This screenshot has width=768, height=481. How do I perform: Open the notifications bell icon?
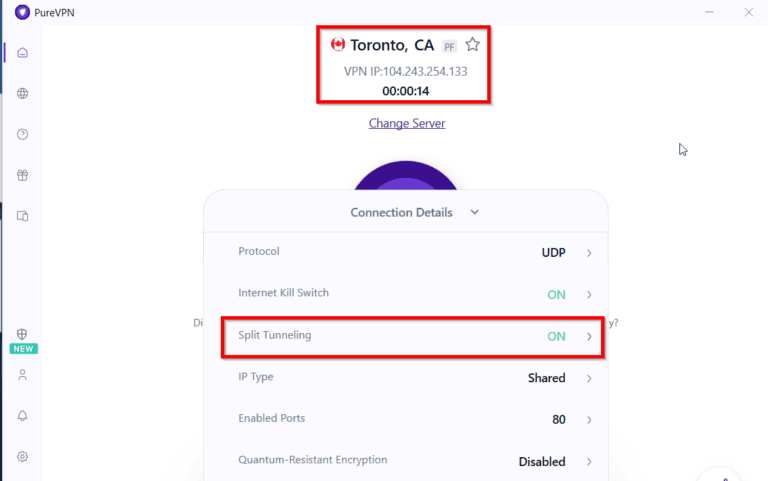click(22, 415)
